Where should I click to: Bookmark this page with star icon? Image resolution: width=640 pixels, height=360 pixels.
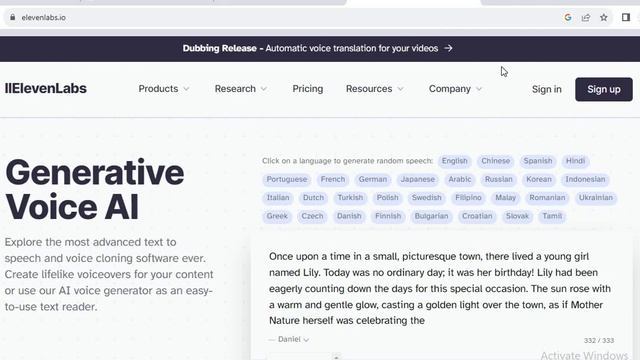[604, 18]
